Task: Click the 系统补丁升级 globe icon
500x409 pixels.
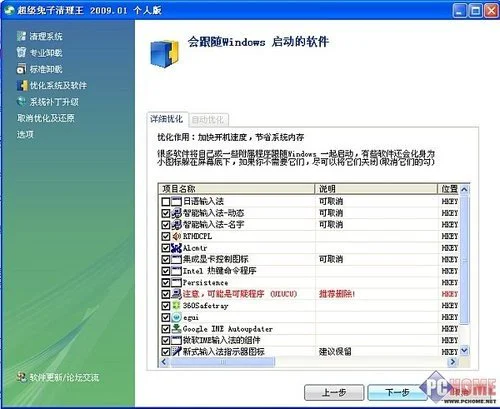Action: click(x=21, y=102)
